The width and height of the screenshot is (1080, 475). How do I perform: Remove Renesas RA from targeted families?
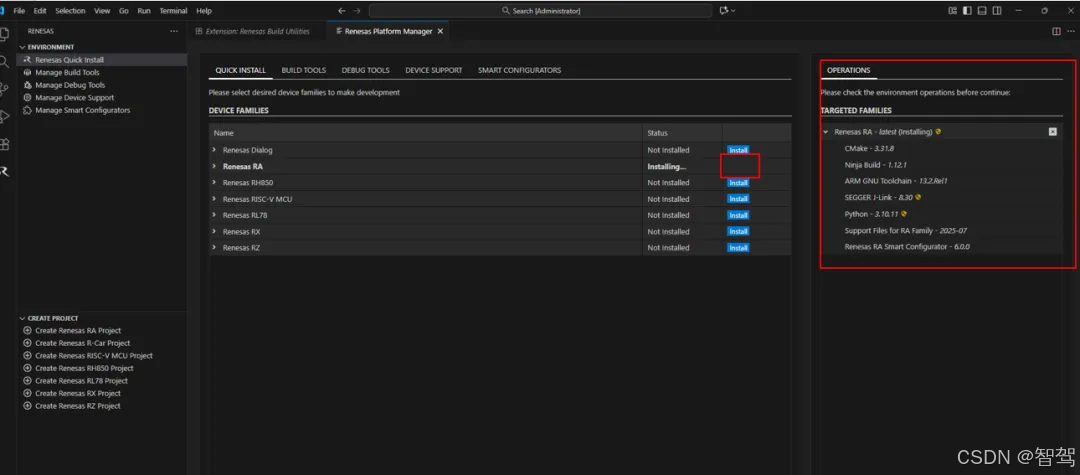(1052, 131)
